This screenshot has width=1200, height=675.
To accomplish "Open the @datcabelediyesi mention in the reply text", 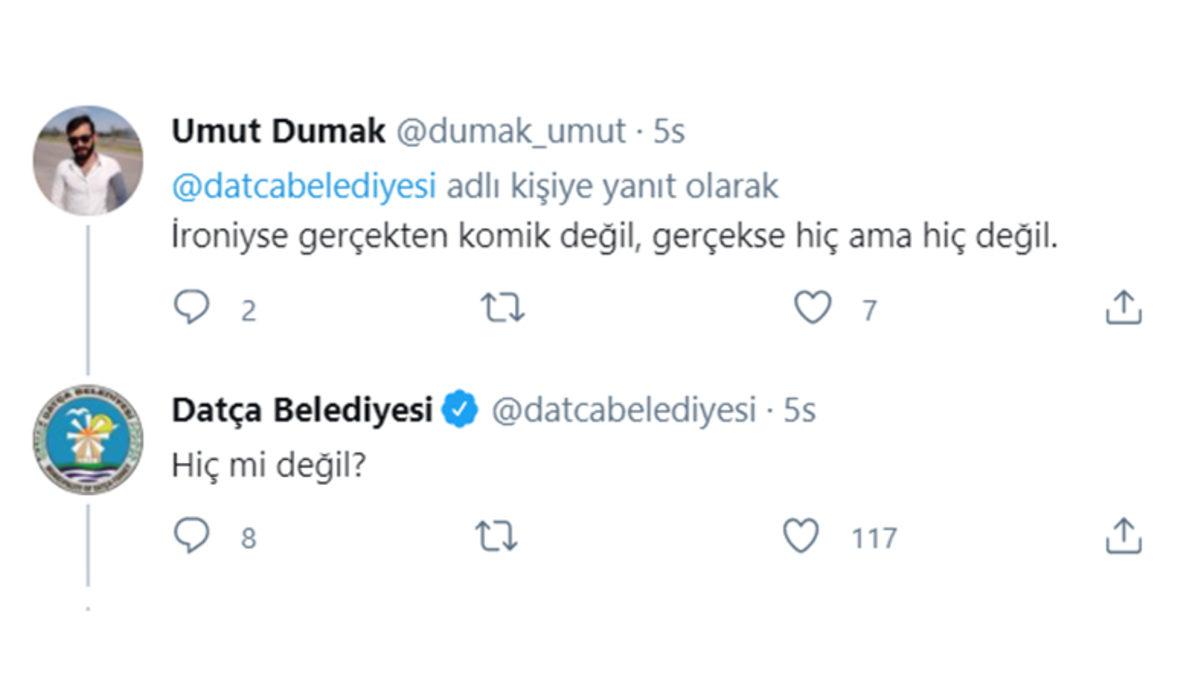I will point(305,185).
